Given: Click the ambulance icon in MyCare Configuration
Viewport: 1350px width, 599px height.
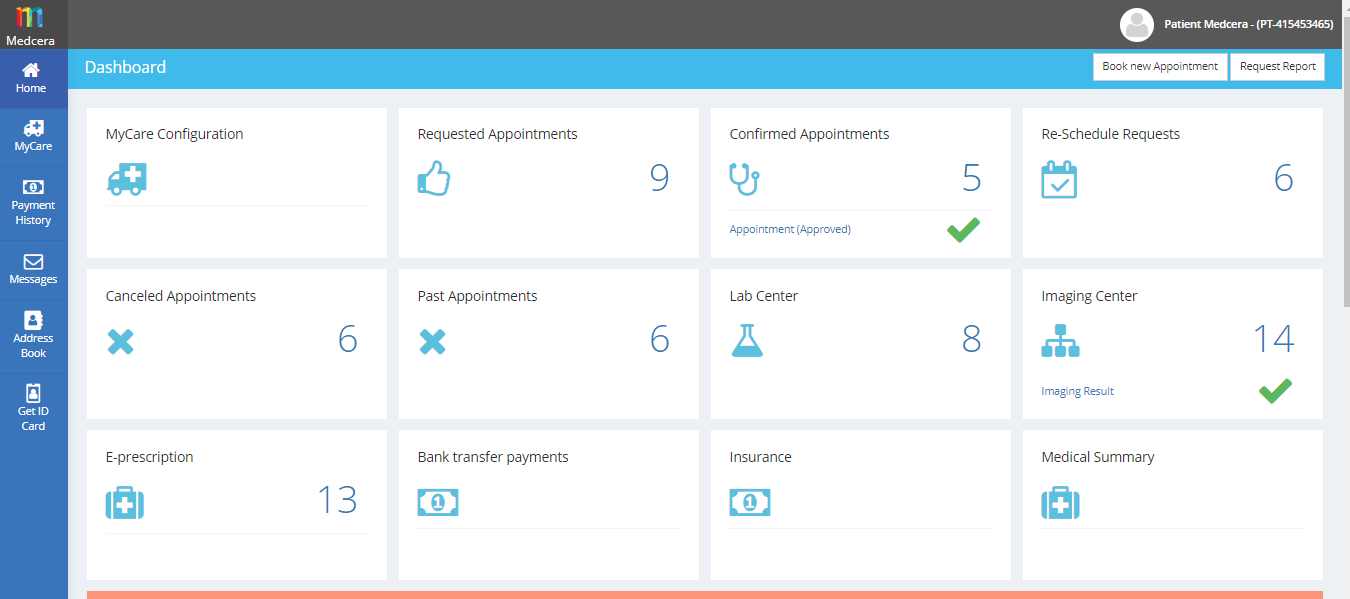Looking at the screenshot, I should [127, 180].
